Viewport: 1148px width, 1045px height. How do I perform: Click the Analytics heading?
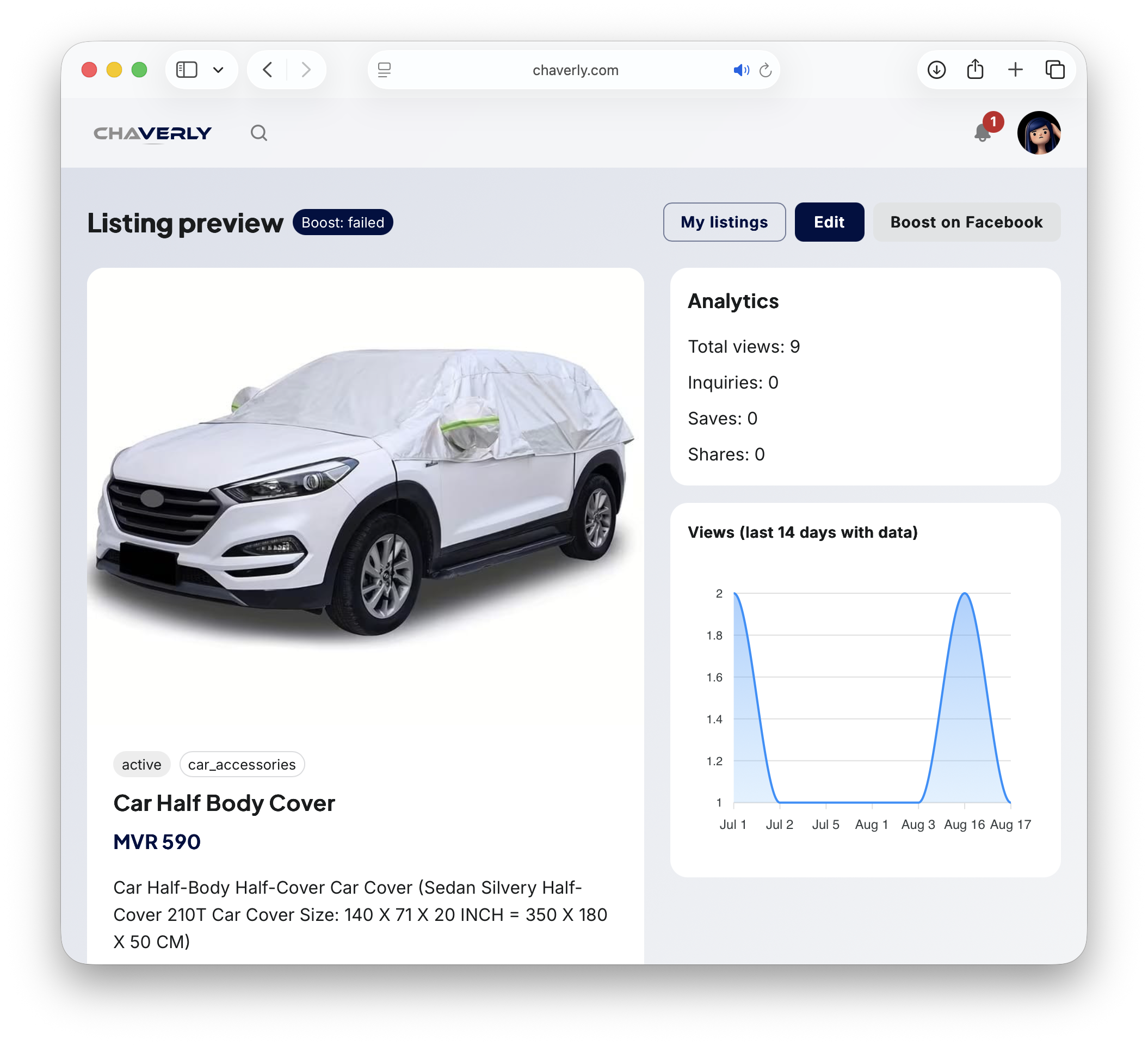733,302
